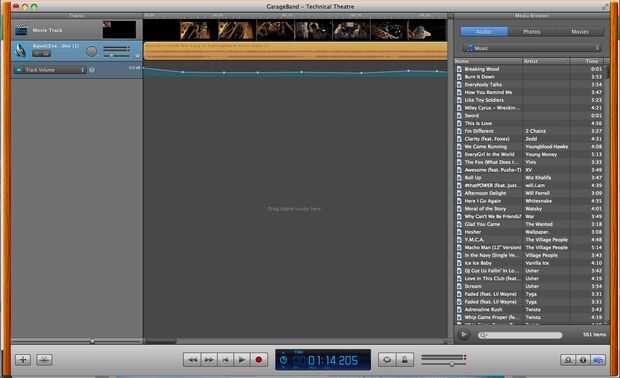The height and width of the screenshot is (378, 620).
Task: Switch to the Movies tab in media browser
Action: point(580,32)
